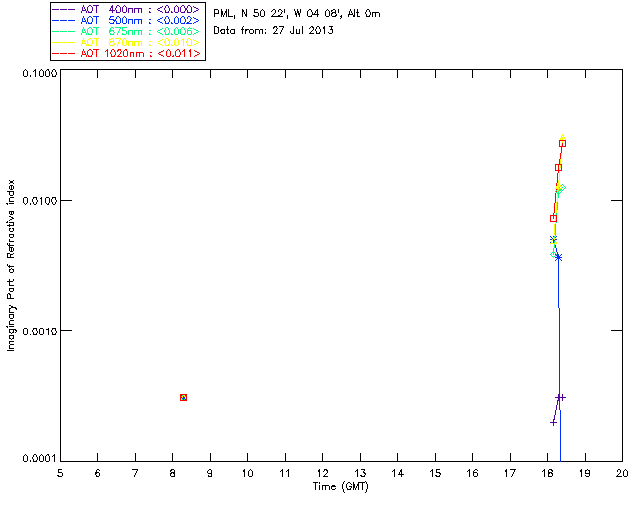Click the station header 'PML, N 50 22', W 04 08', Alt 0m'
Viewport: 640px width, 512px height.
pyautogui.click(x=297, y=14)
